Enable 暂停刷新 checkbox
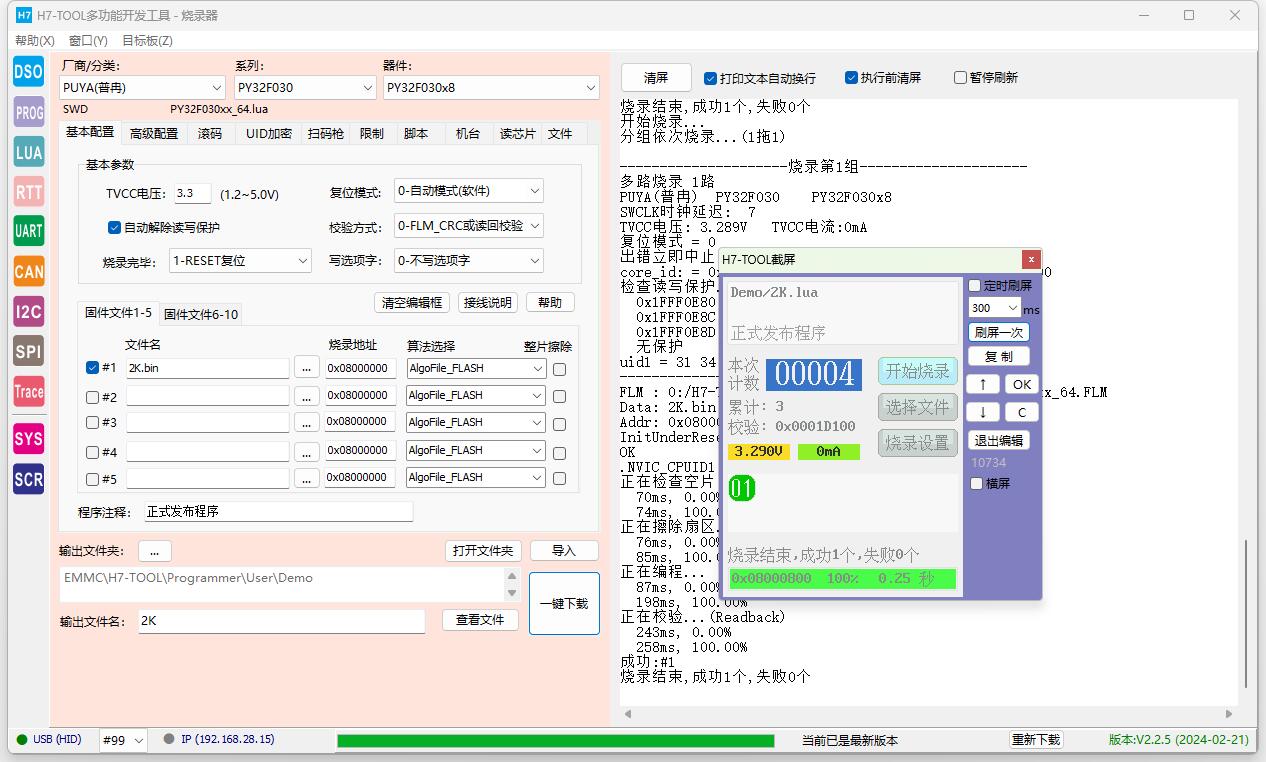 tap(960, 78)
